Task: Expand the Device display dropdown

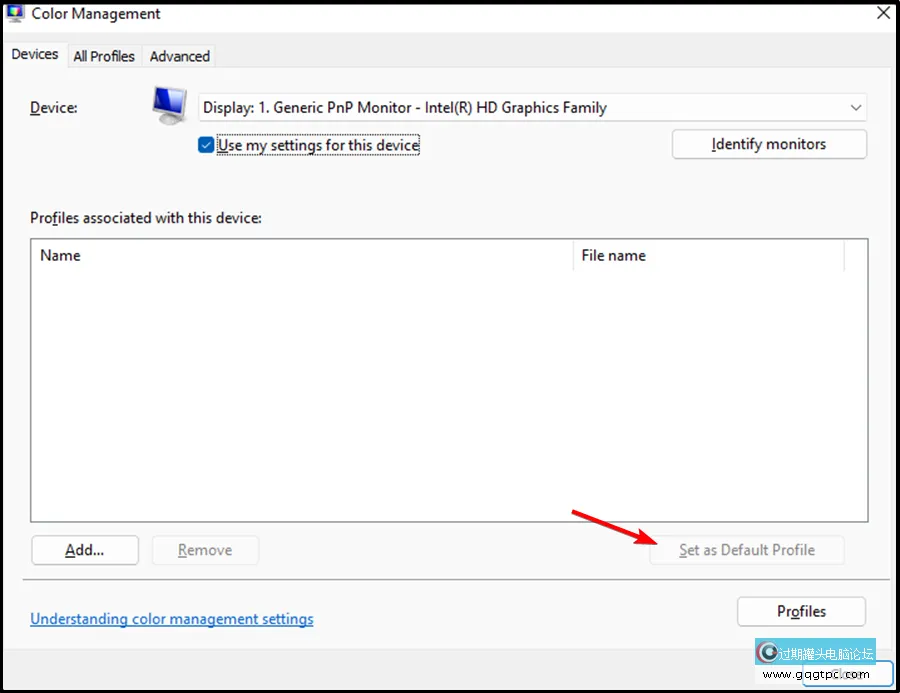Action: (855, 107)
